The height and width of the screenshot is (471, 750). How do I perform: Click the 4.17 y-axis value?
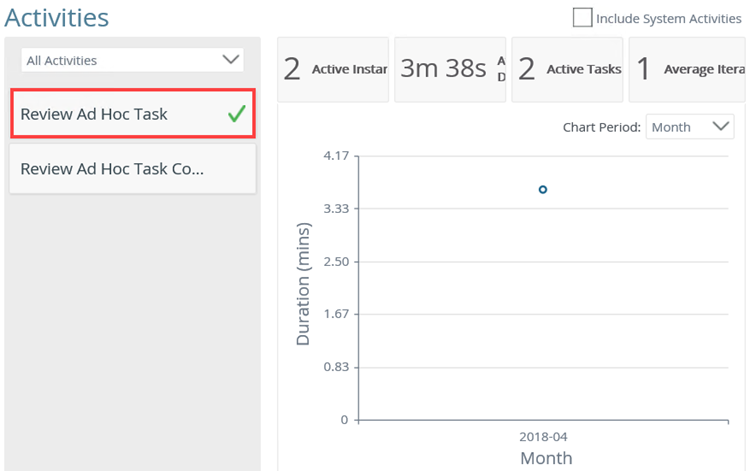(x=336, y=156)
